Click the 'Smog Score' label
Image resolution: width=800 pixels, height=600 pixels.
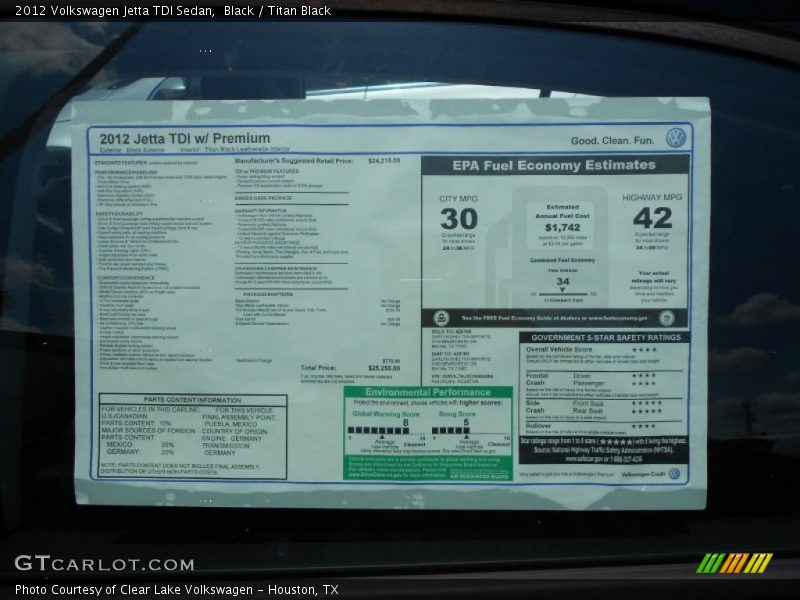point(457,414)
